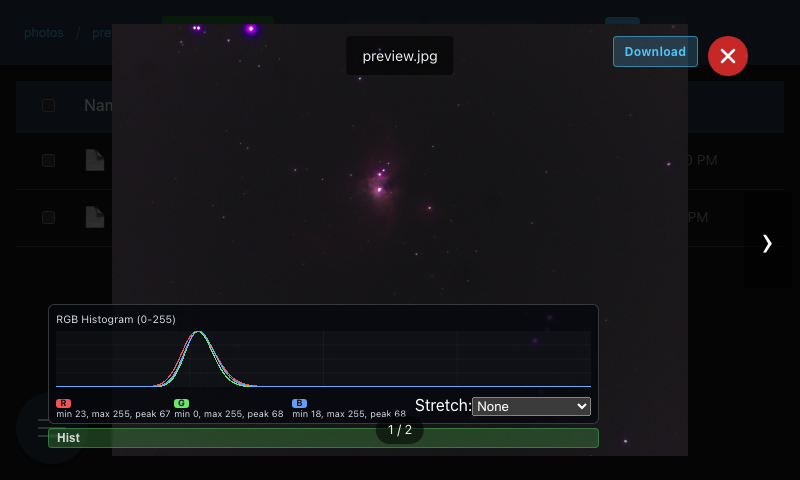
Task: Open the Stretch dropdown set to None
Action: [531, 407]
